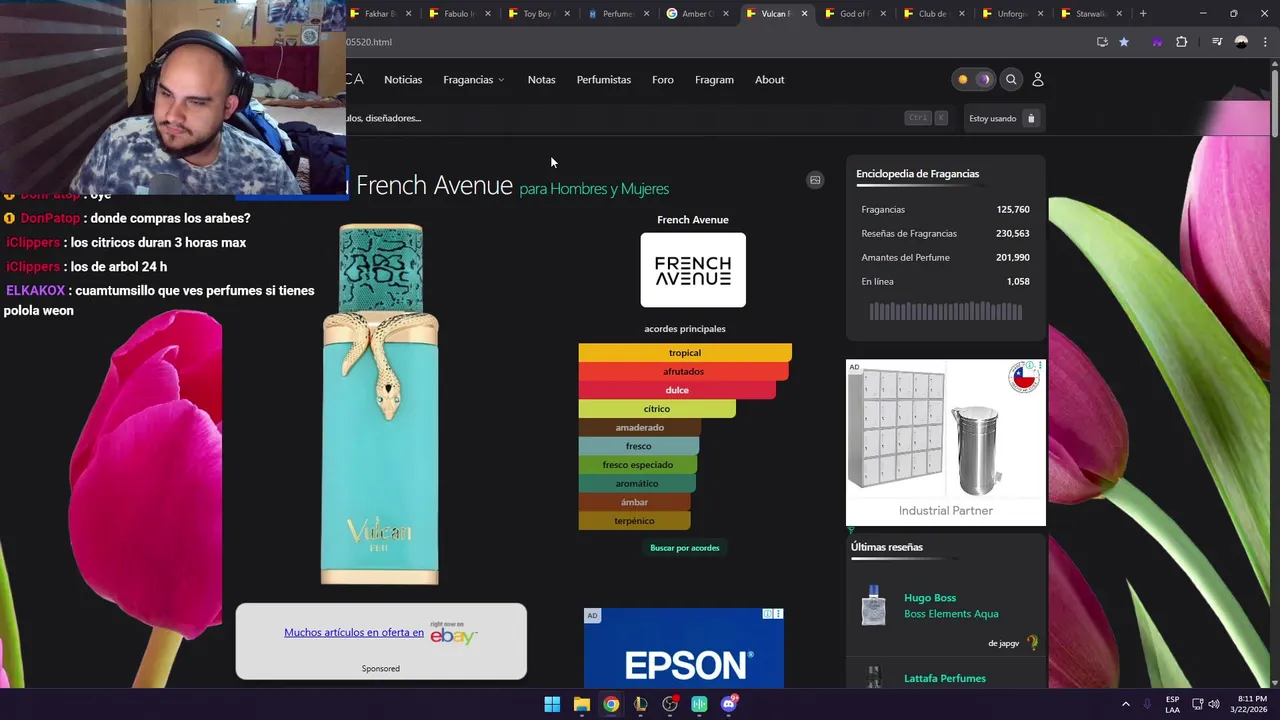Open the green audio app in the taskbar
Screen dimensions: 1280x720
(699, 704)
